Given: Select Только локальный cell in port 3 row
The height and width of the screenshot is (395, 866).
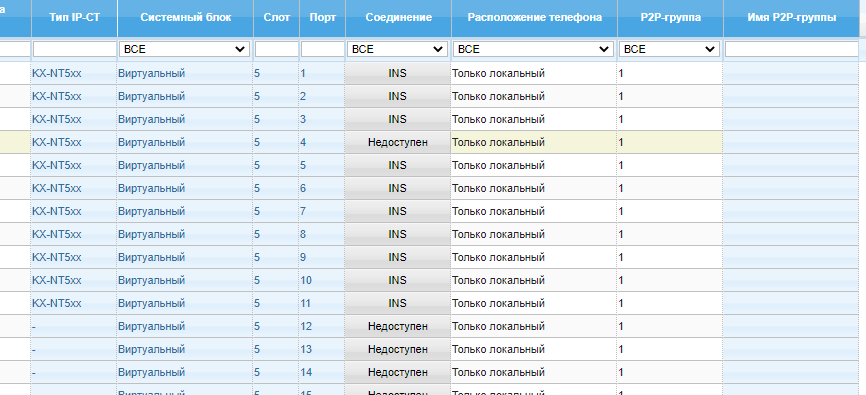Looking at the screenshot, I should tap(534, 119).
